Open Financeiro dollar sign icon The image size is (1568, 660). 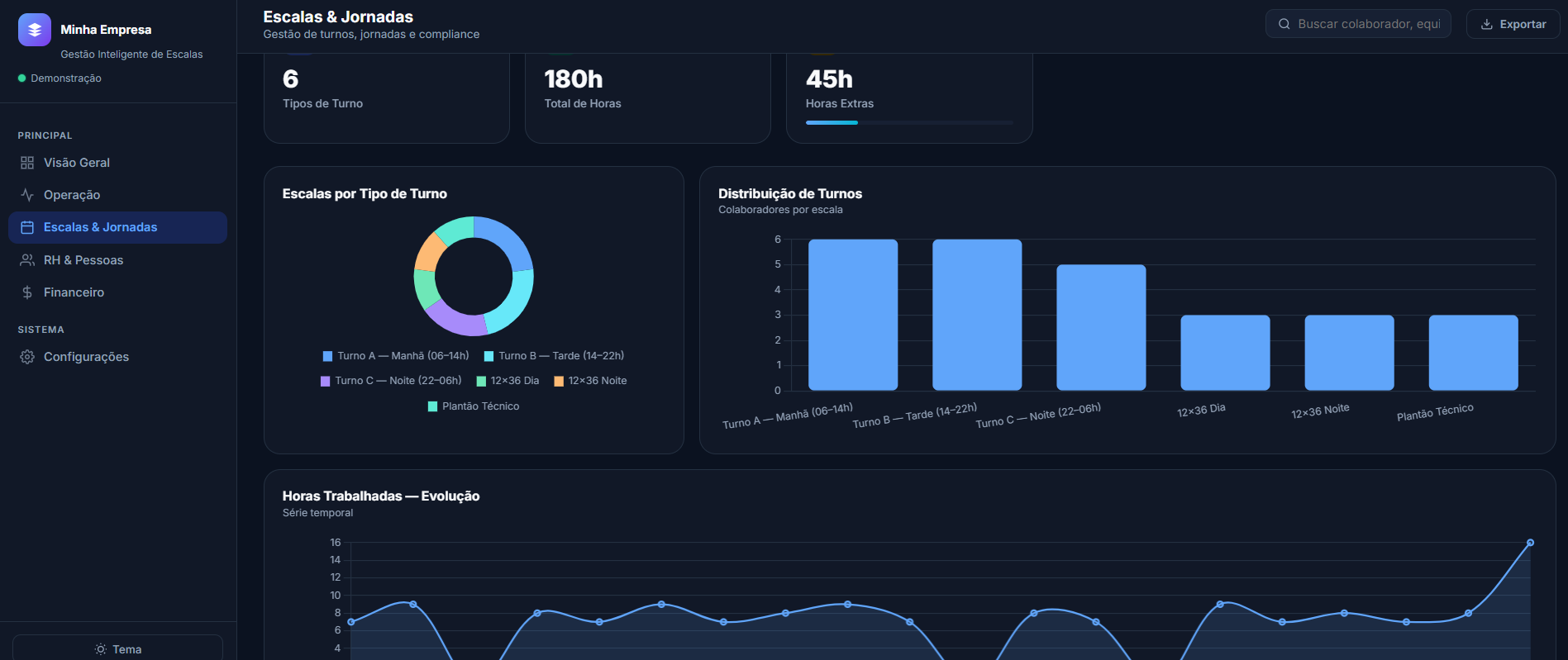27,292
